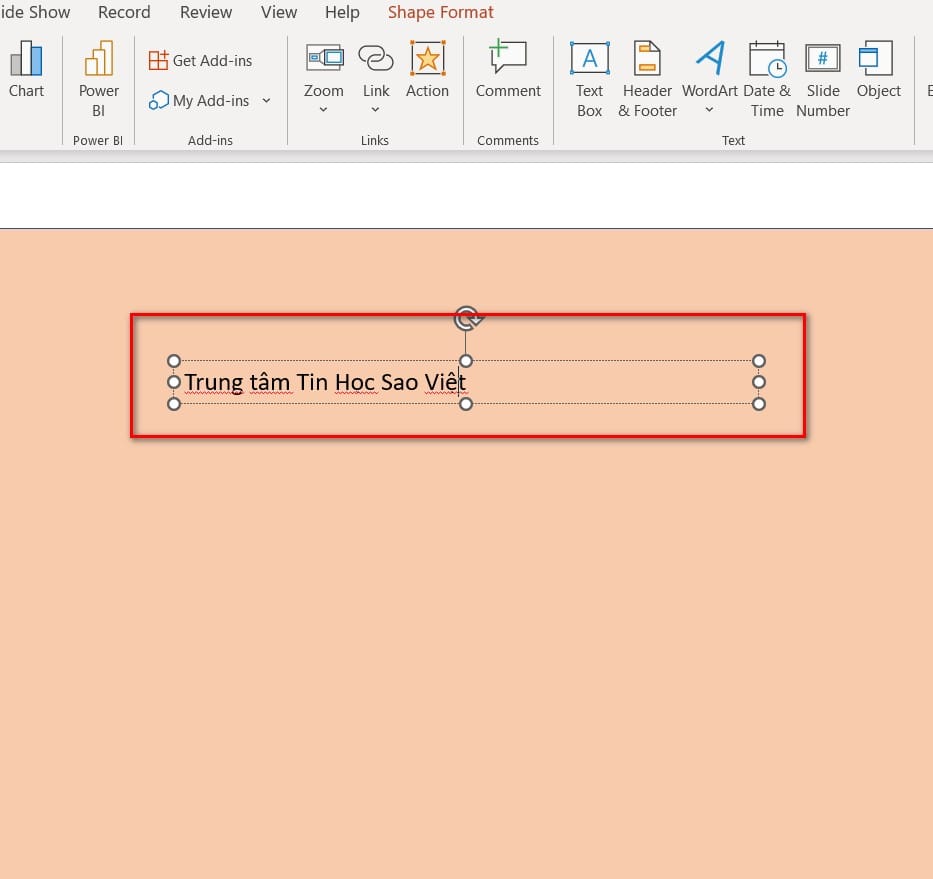Image resolution: width=933 pixels, height=879 pixels.
Task: Open the My Add-ins dropdown
Action: 266,100
